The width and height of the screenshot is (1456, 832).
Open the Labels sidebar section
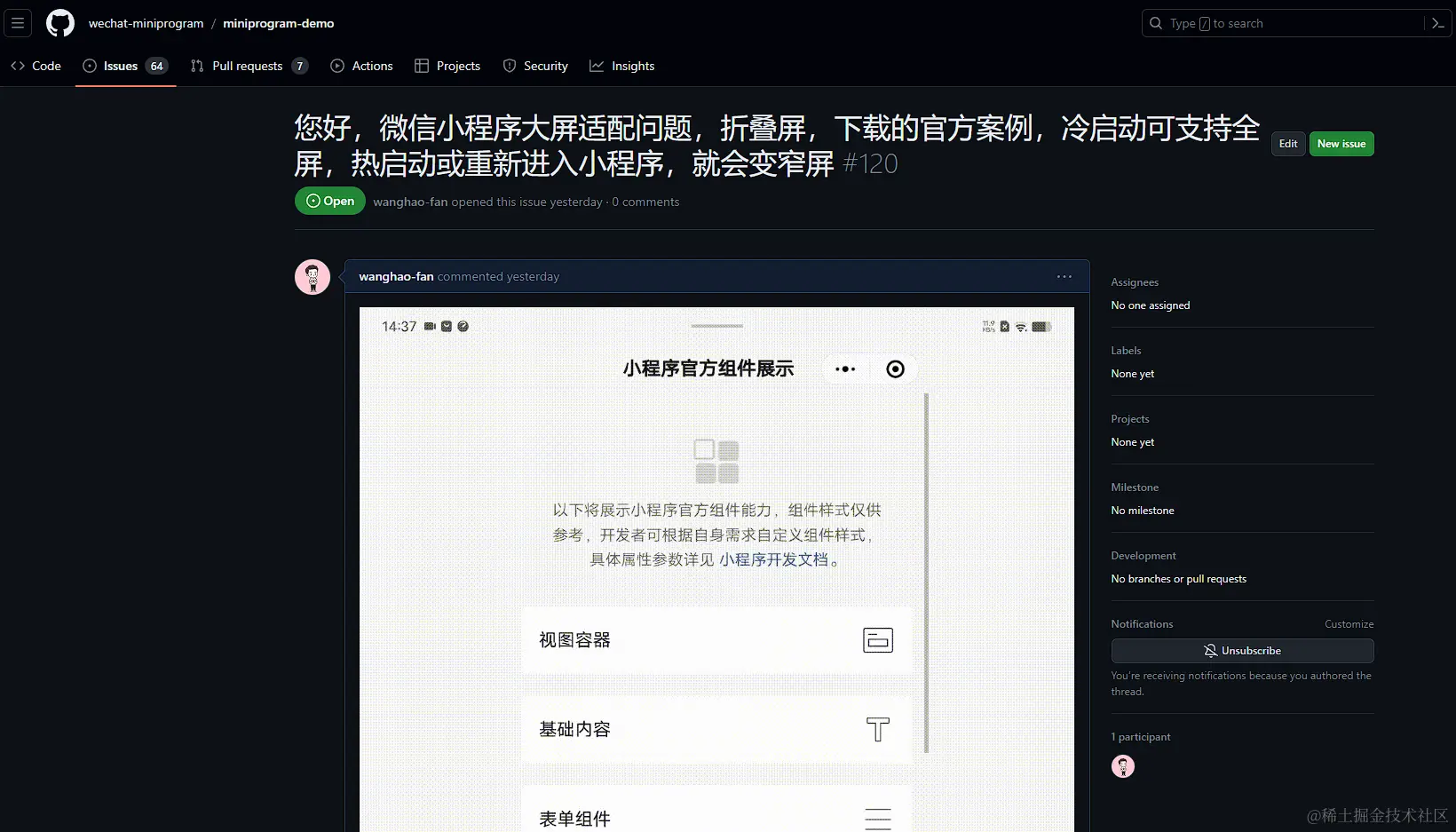coord(1126,351)
